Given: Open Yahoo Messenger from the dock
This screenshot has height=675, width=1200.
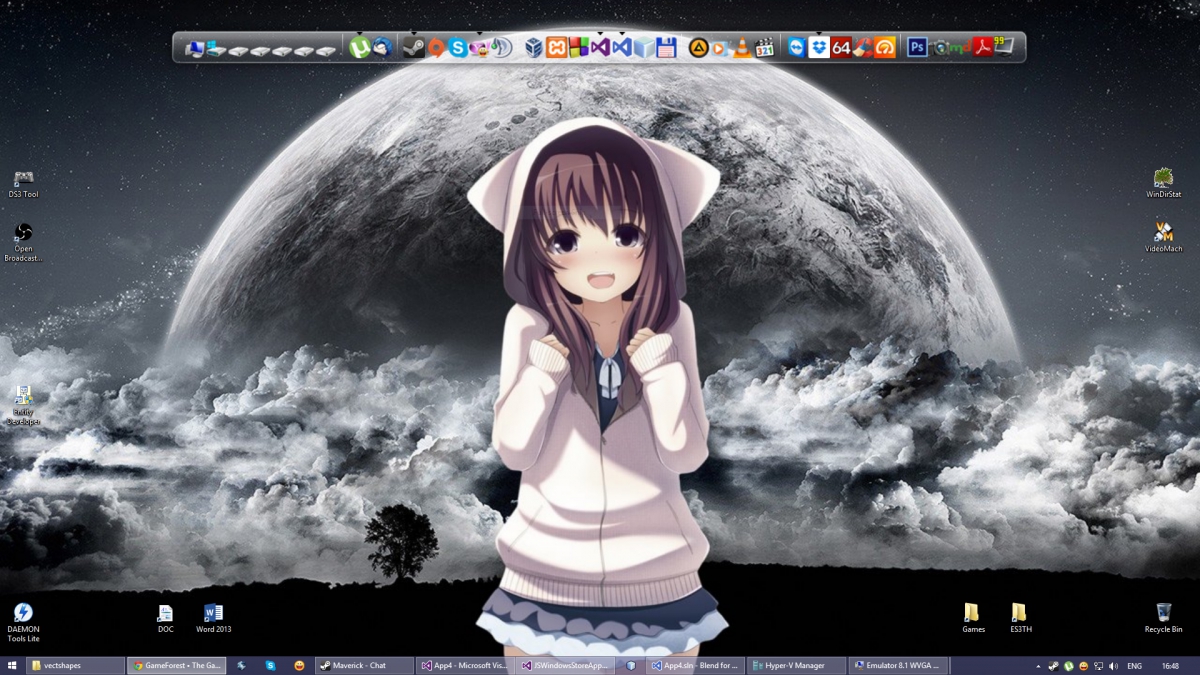Looking at the screenshot, I should pyautogui.click(x=480, y=47).
